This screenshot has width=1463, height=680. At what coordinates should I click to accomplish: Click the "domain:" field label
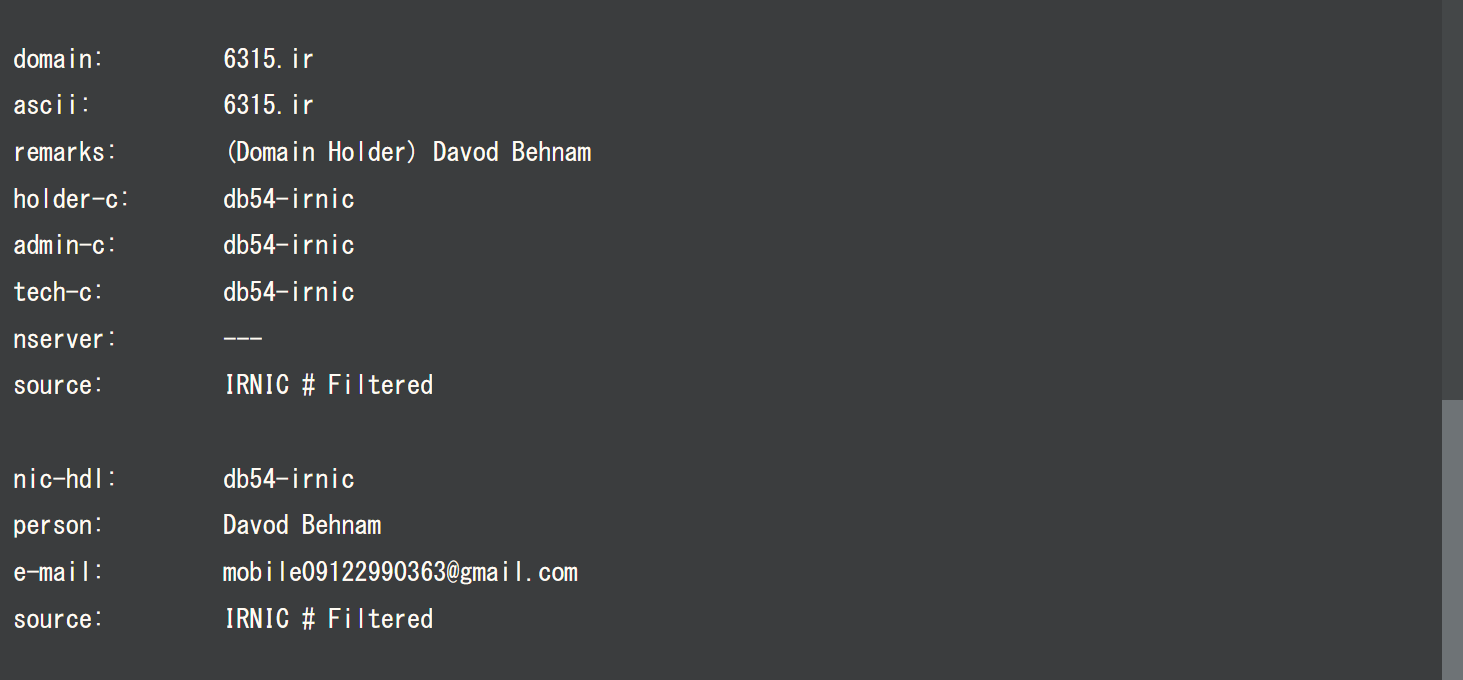click(x=58, y=59)
